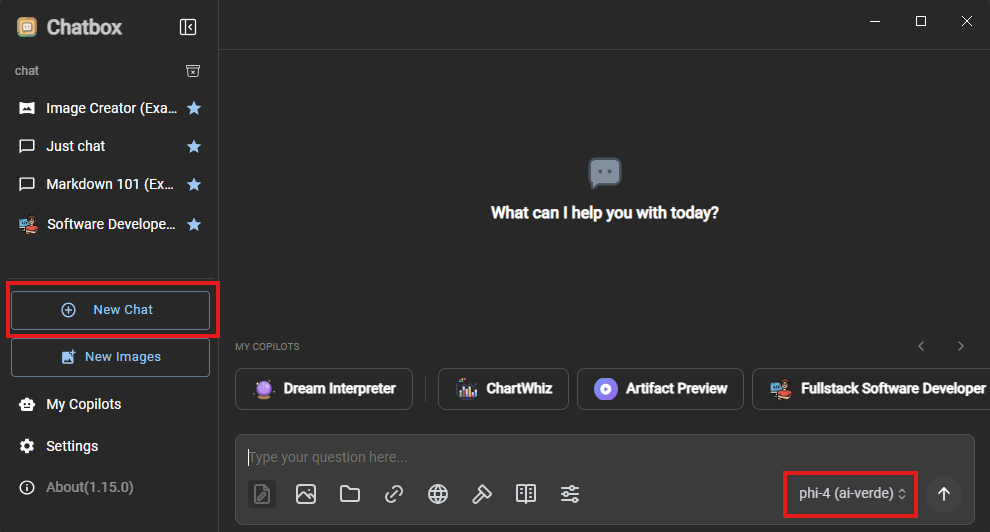Viewport: 990px width, 532px height.
Task: Unstar the Markdown 101 conversation
Action: [194, 184]
